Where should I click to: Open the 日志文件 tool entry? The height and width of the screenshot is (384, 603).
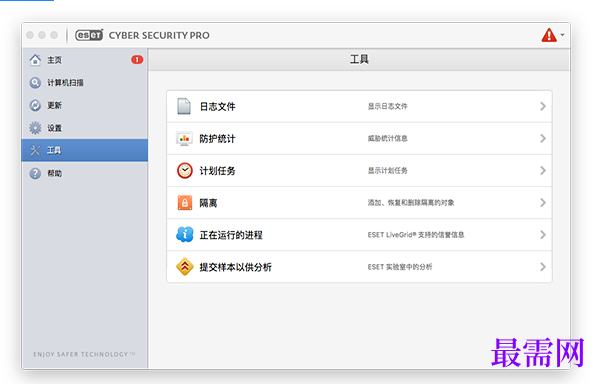click(359, 106)
